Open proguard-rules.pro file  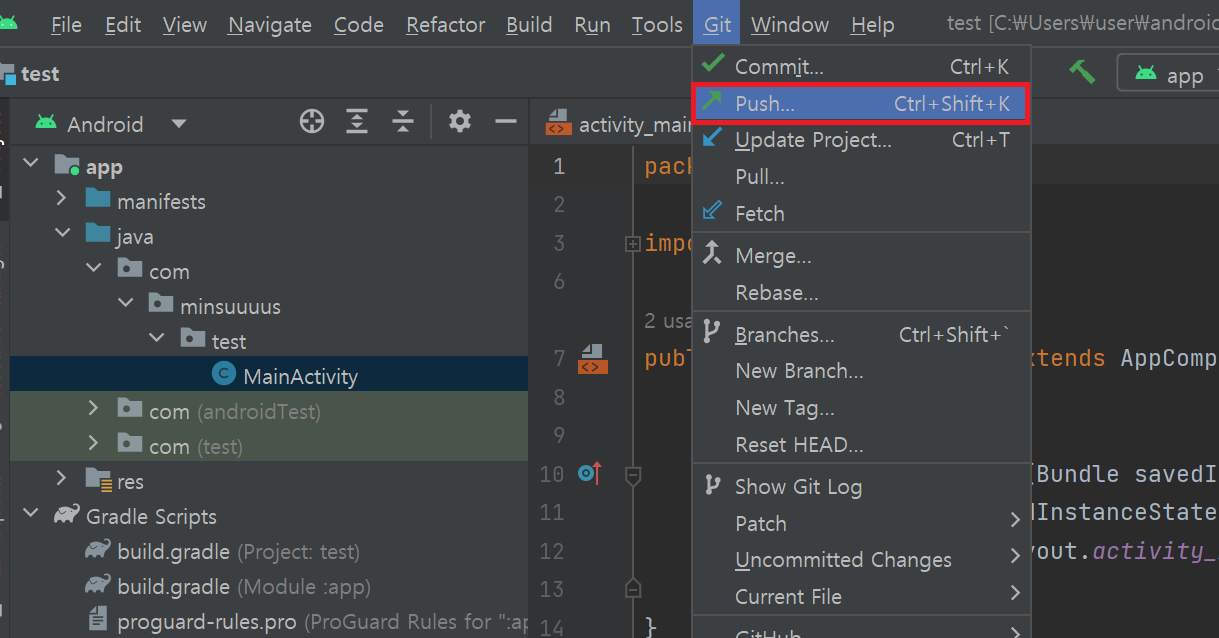tap(306, 621)
